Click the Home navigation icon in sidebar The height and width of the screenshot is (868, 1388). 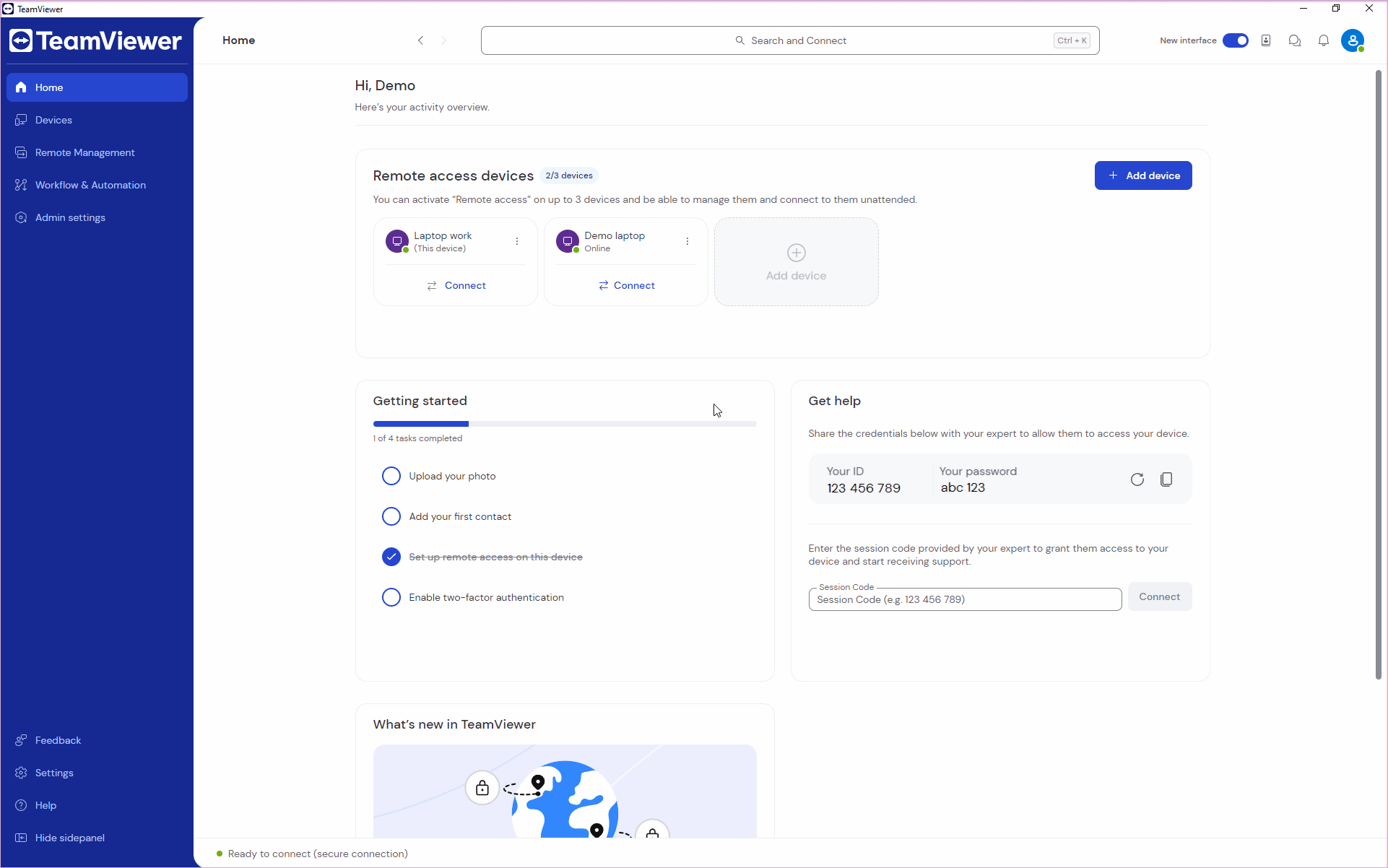coord(21,87)
